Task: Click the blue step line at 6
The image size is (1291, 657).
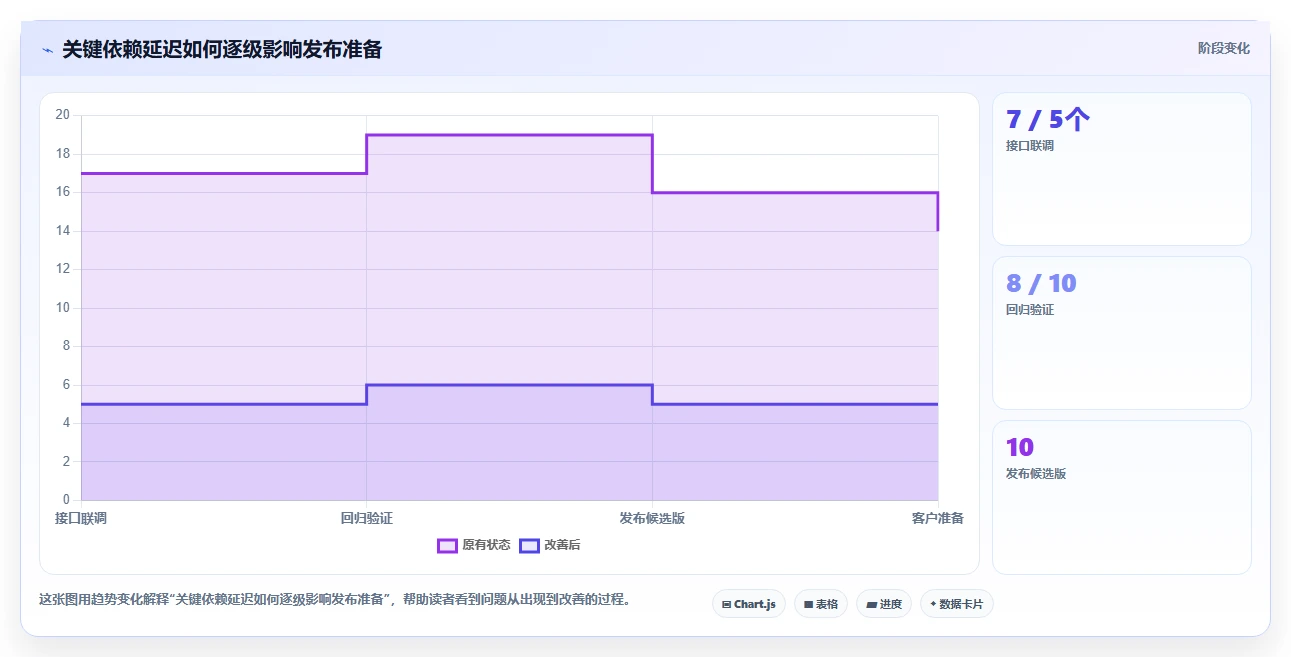Action: pyautogui.click(x=509, y=385)
